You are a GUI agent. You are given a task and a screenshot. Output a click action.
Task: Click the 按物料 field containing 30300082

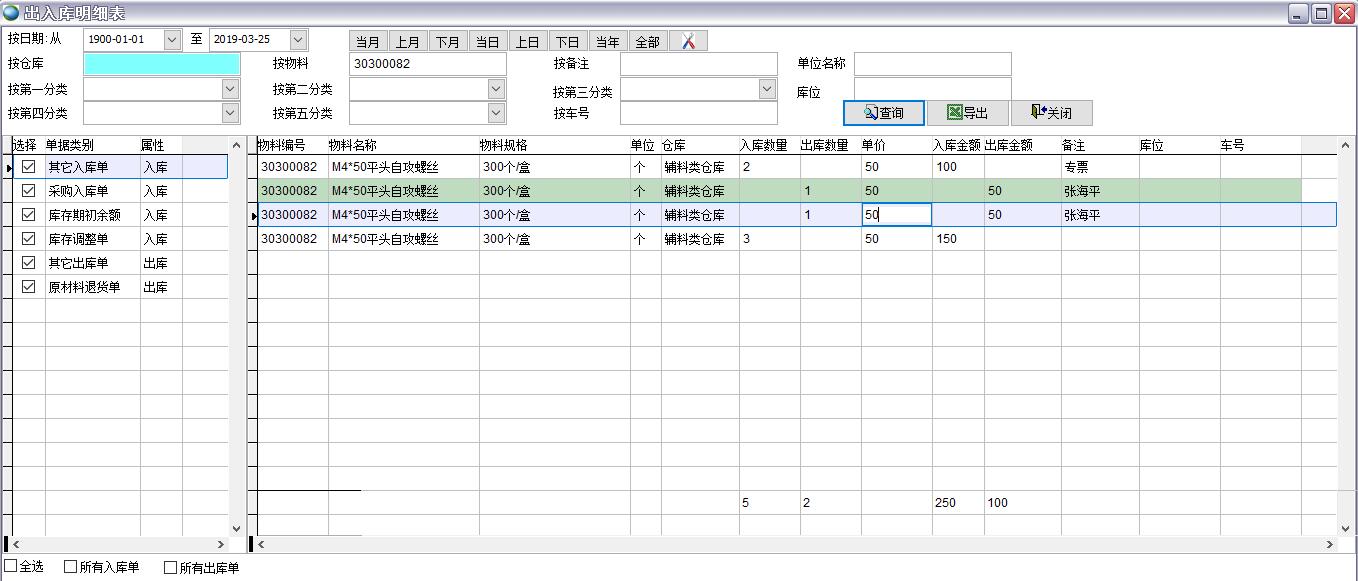(x=428, y=64)
